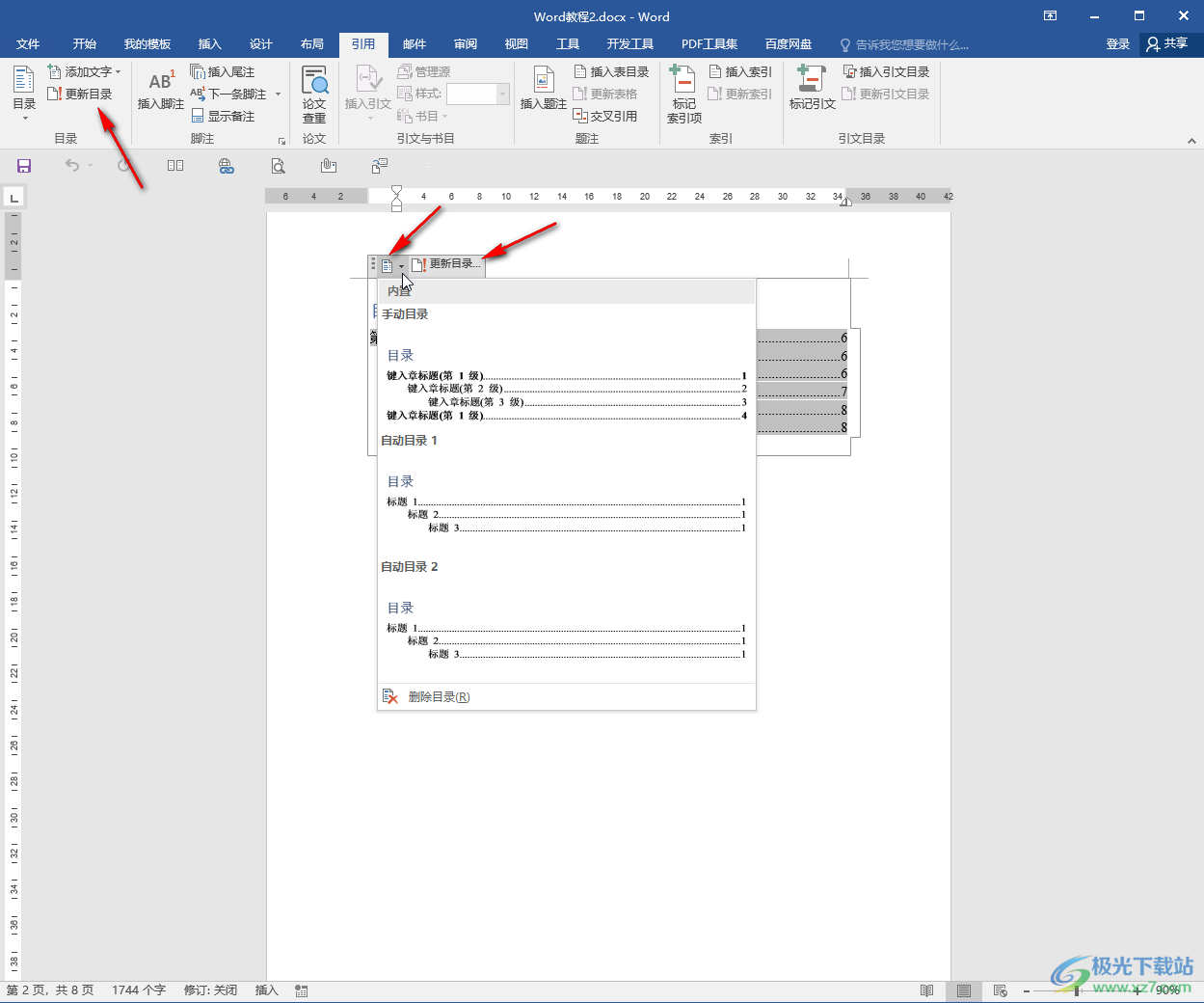Save the document from the quick access toolbar
The height and width of the screenshot is (1003, 1204).
point(24,166)
